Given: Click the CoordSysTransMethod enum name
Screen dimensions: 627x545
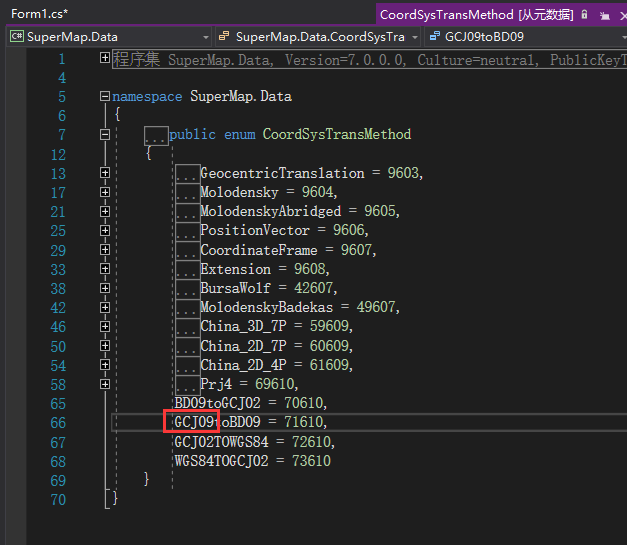Looking at the screenshot, I should pyautogui.click(x=337, y=134).
